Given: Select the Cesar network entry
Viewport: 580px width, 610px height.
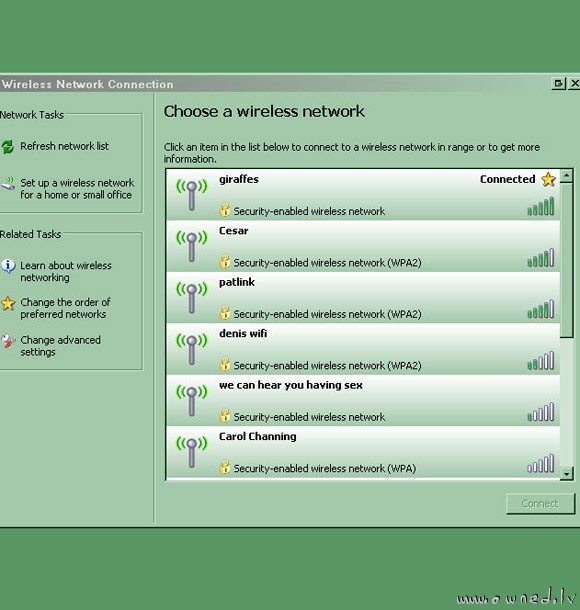Looking at the screenshot, I should [363, 246].
